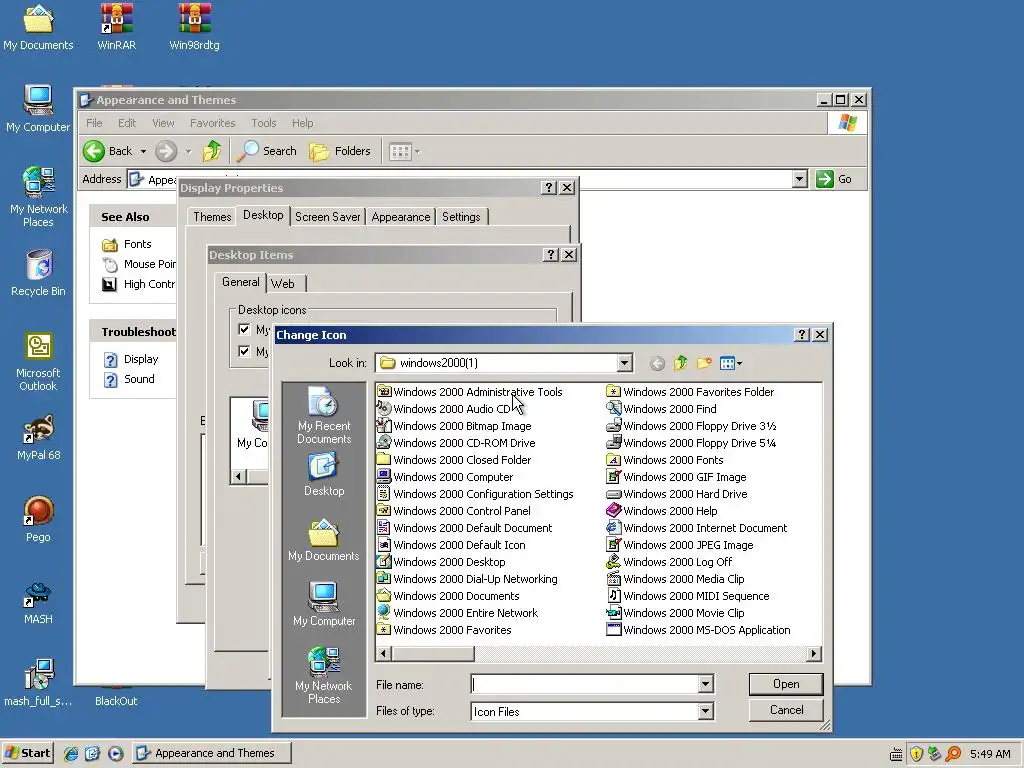Click the back arrow in Change Icon dialog
Image resolution: width=1024 pixels, height=768 pixels.
pos(658,363)
